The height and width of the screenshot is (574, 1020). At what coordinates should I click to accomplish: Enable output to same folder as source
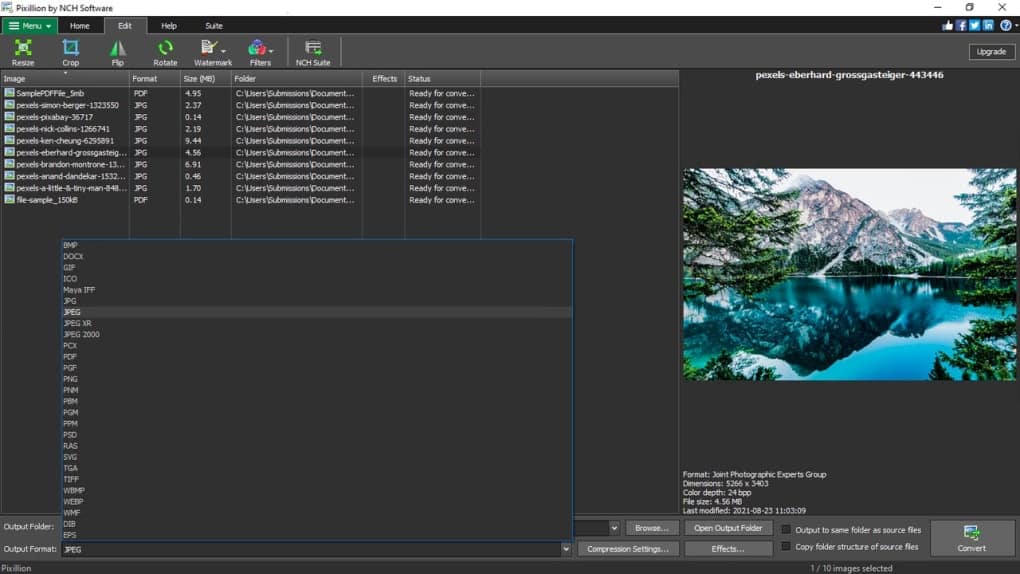tap(787, 529)
